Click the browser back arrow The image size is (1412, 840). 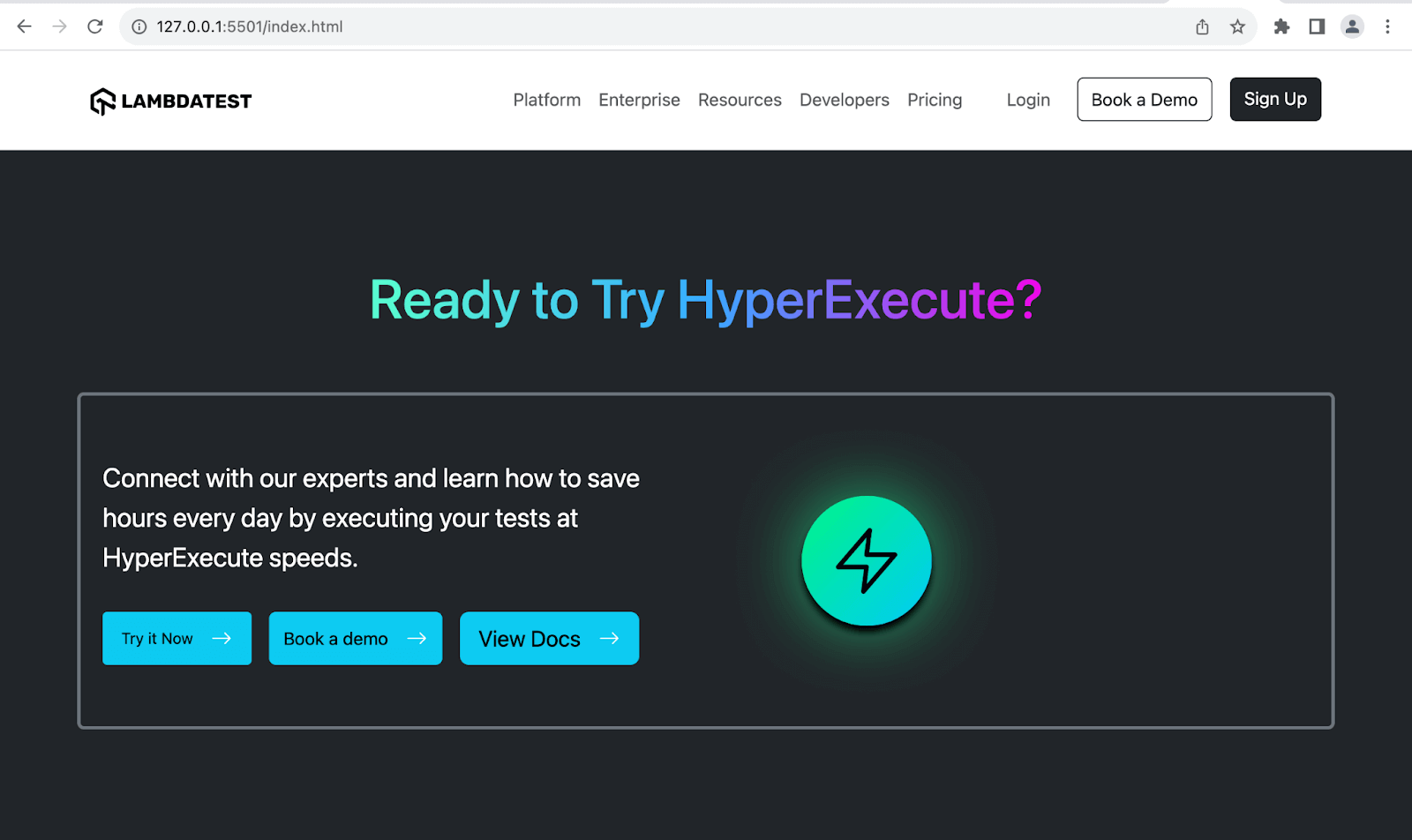point(24,26)
